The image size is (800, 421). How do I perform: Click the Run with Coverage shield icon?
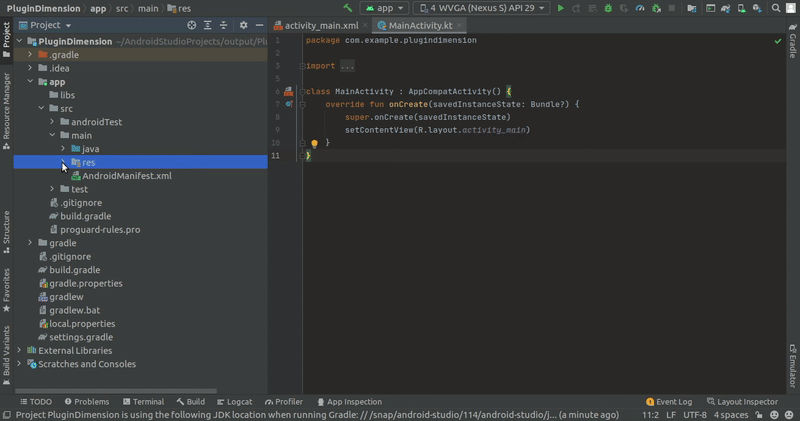click(x=623, y=8)
